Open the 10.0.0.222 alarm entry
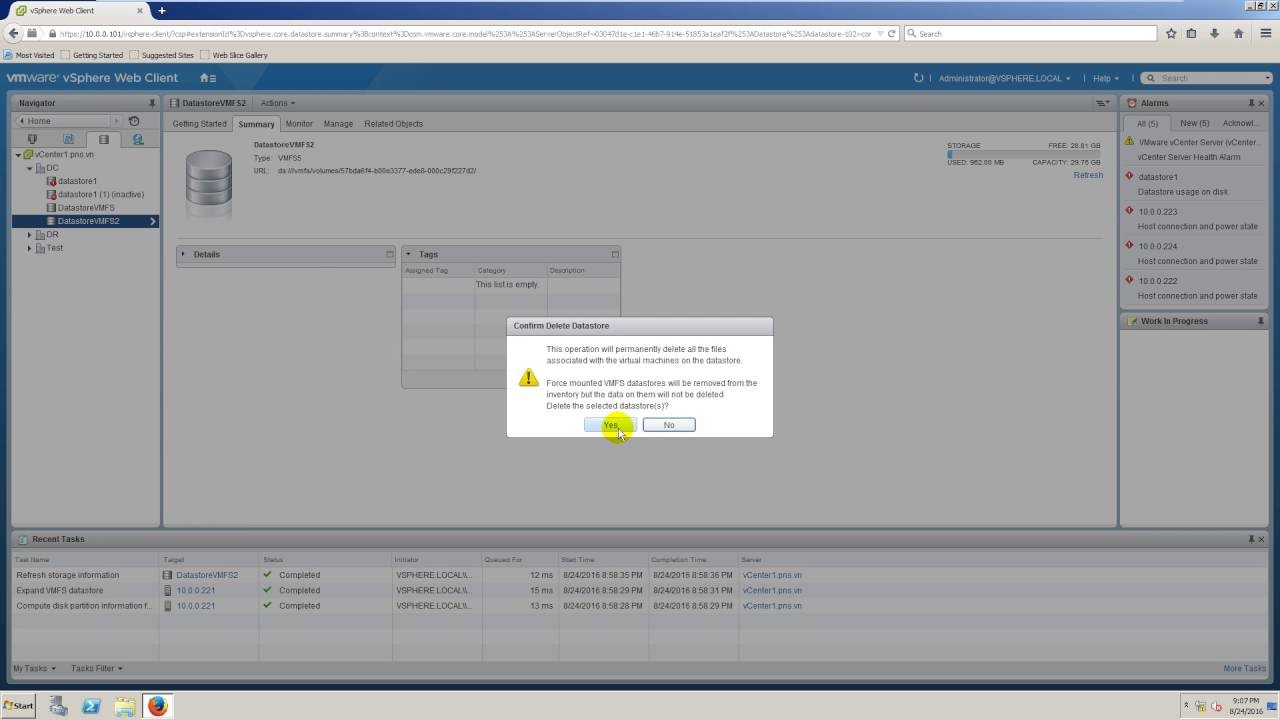Image resolution: width=1280 pixels, height=720 pixels. (1195, 288)
